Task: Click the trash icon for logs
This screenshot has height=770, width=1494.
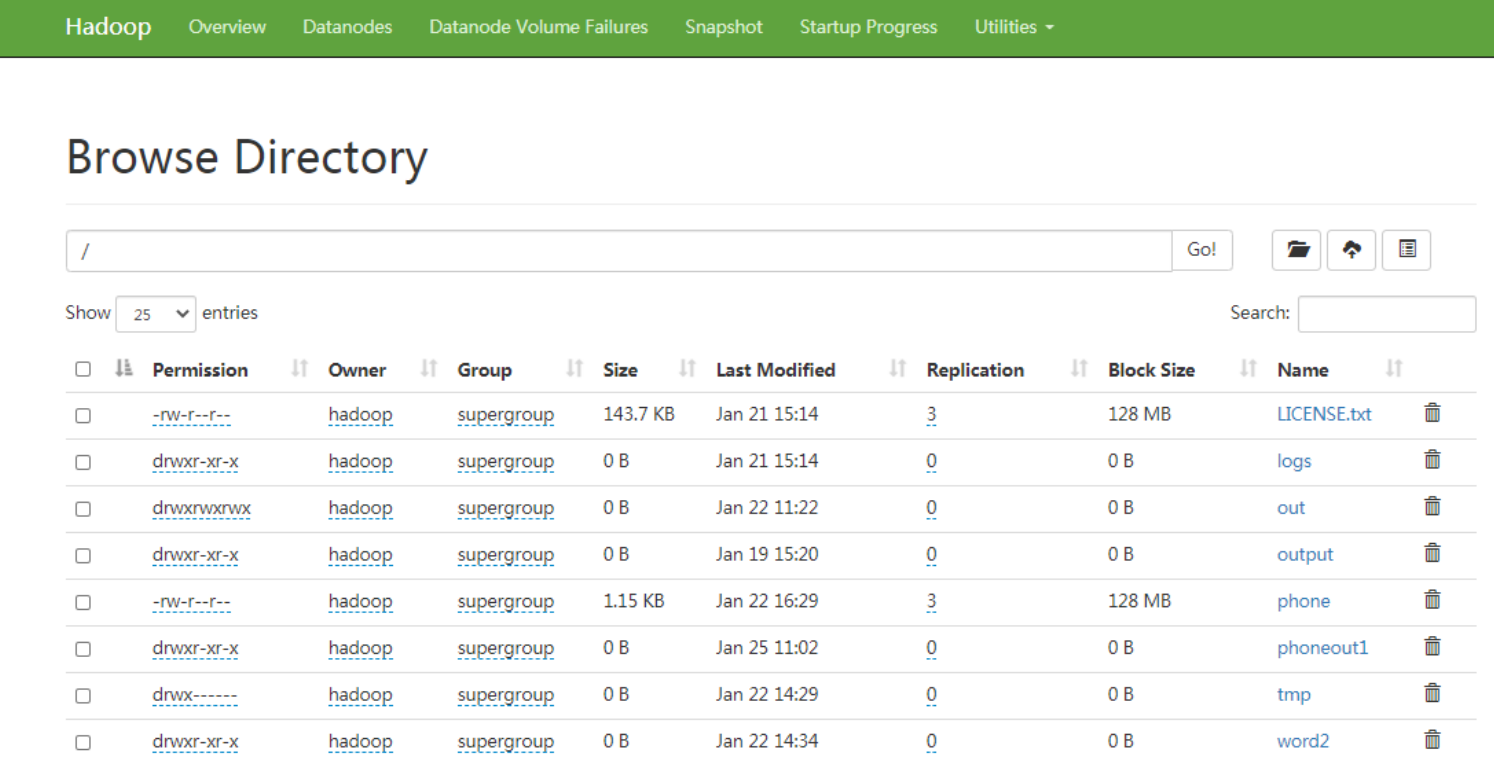Action: pos(1432,460)
